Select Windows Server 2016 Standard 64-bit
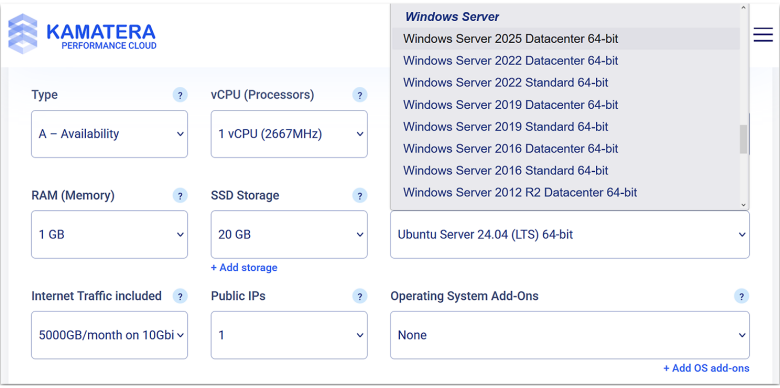Image resolution: width=780 pixels, height=388 pixels. [565, 171]
